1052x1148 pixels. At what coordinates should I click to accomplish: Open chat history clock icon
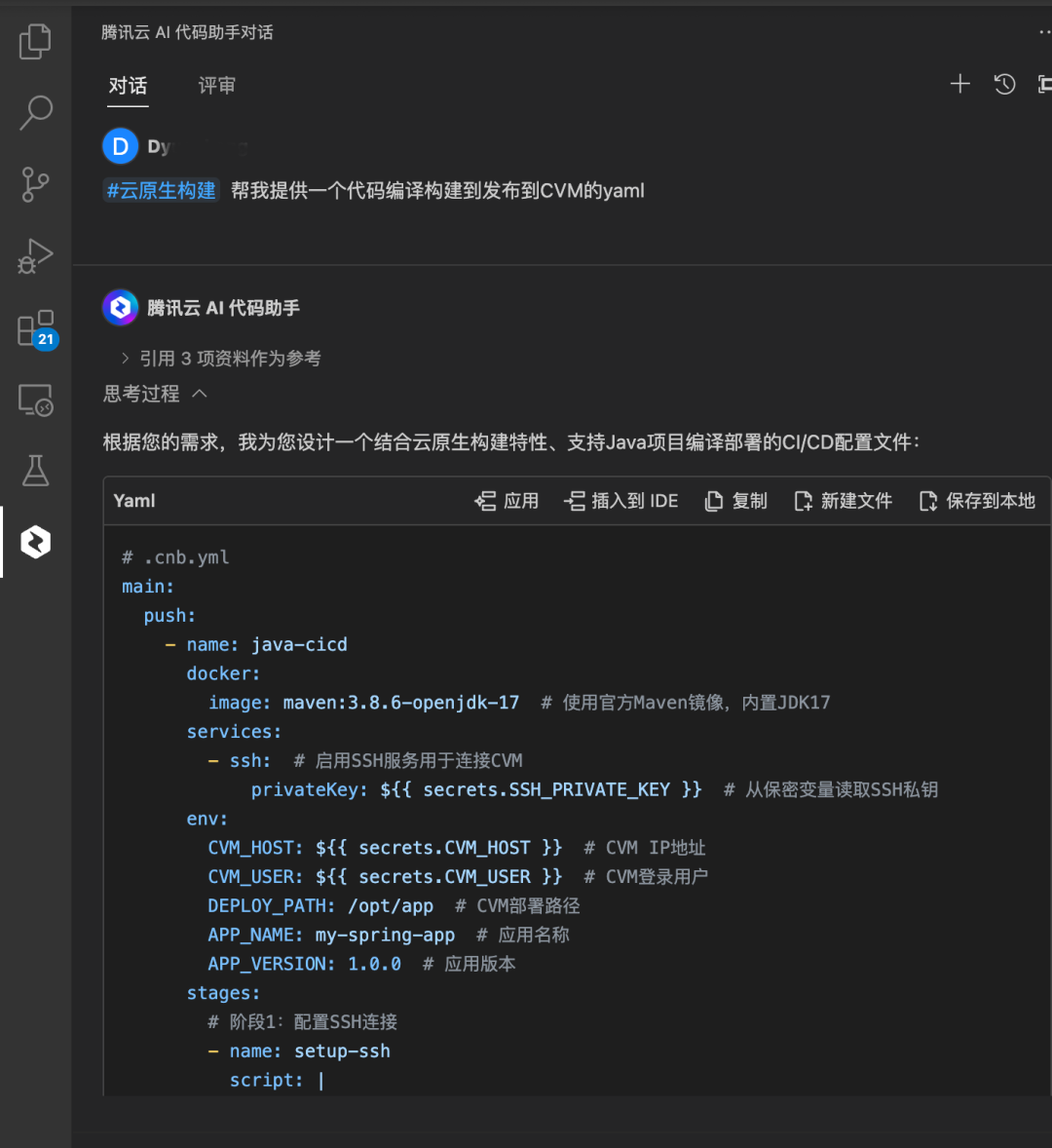coord(1004,84)
